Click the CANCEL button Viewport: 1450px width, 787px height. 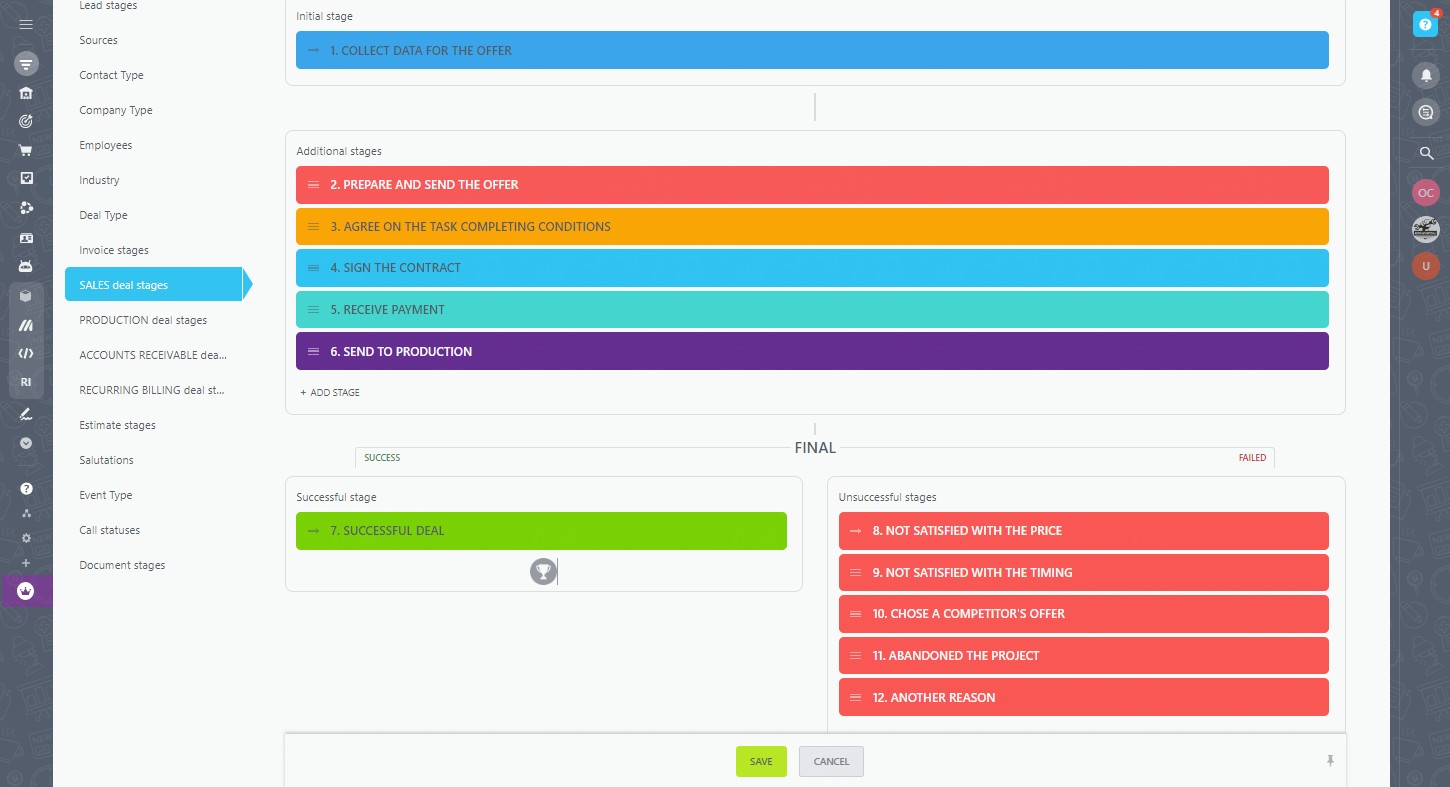[x=831, y=761]
